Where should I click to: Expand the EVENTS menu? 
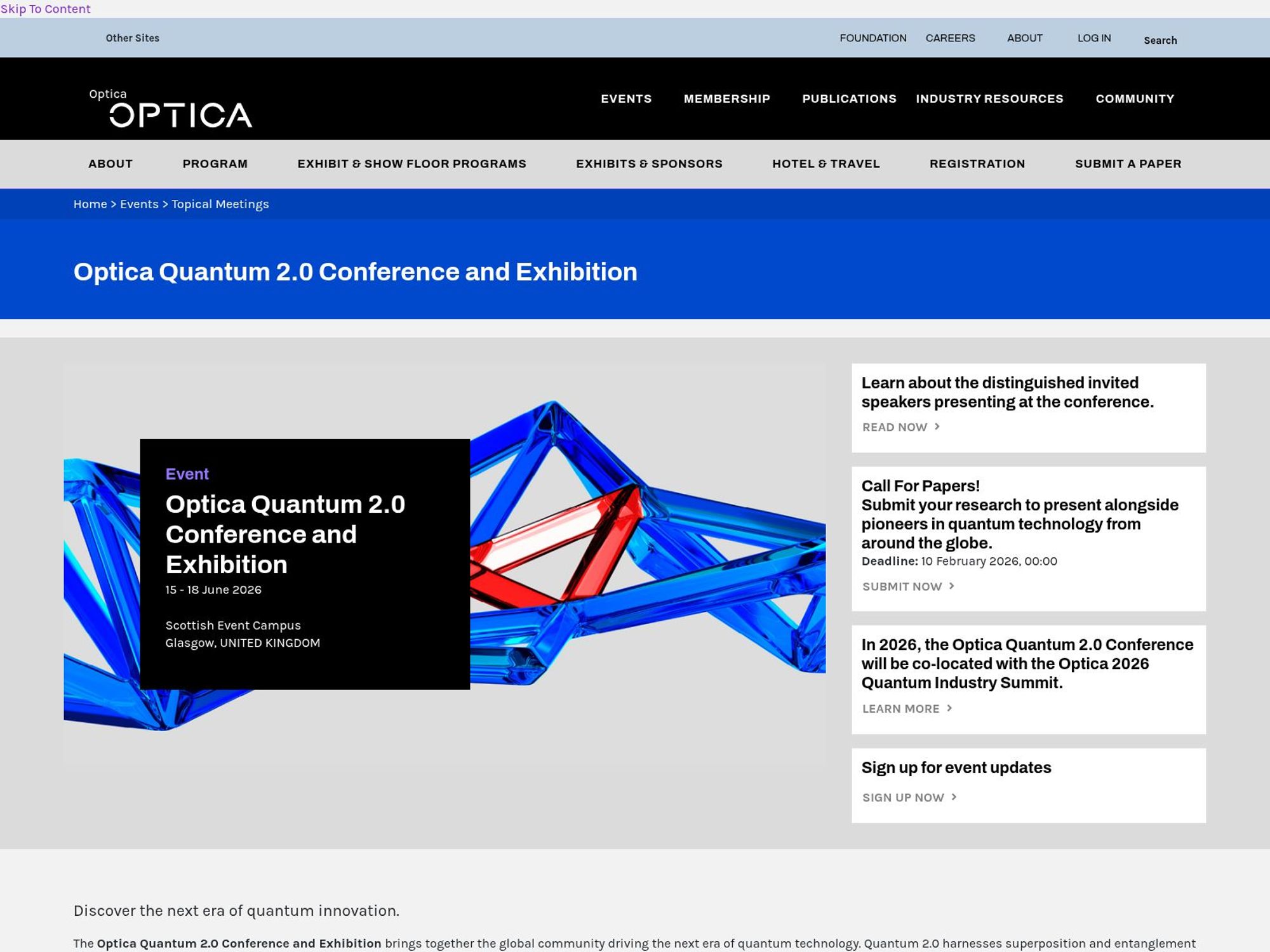626,98
